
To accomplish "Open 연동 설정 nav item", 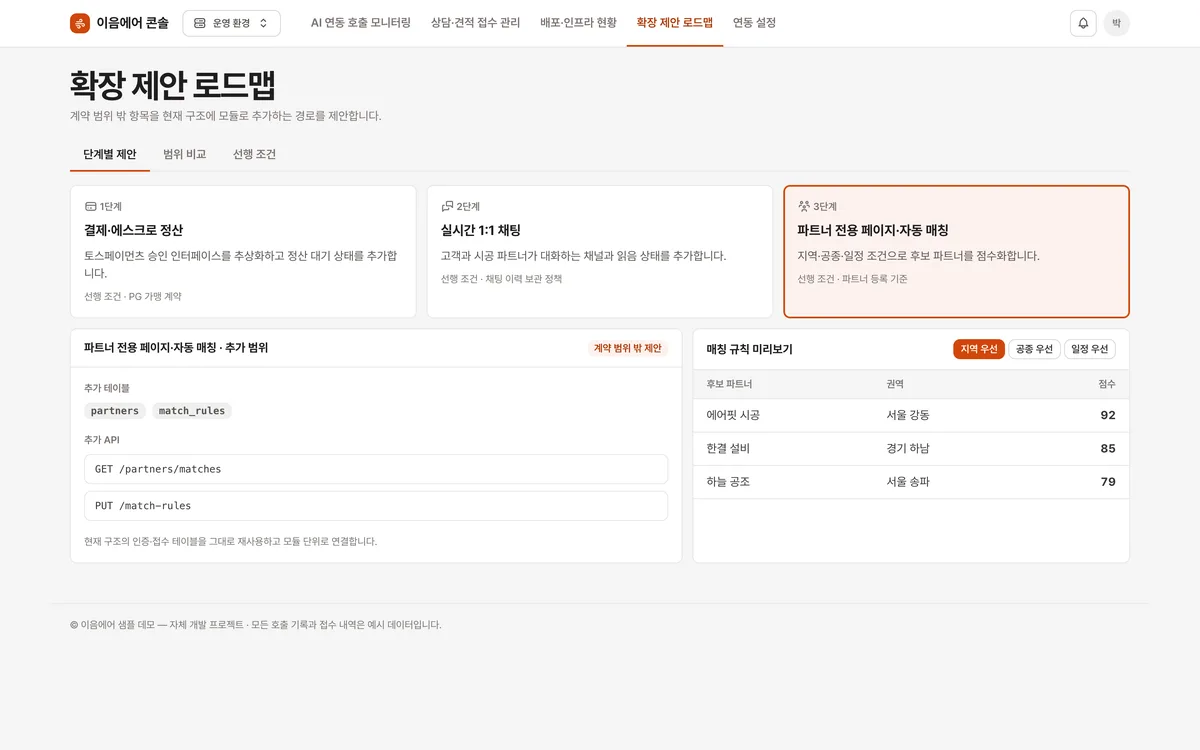I will point(754,23).
